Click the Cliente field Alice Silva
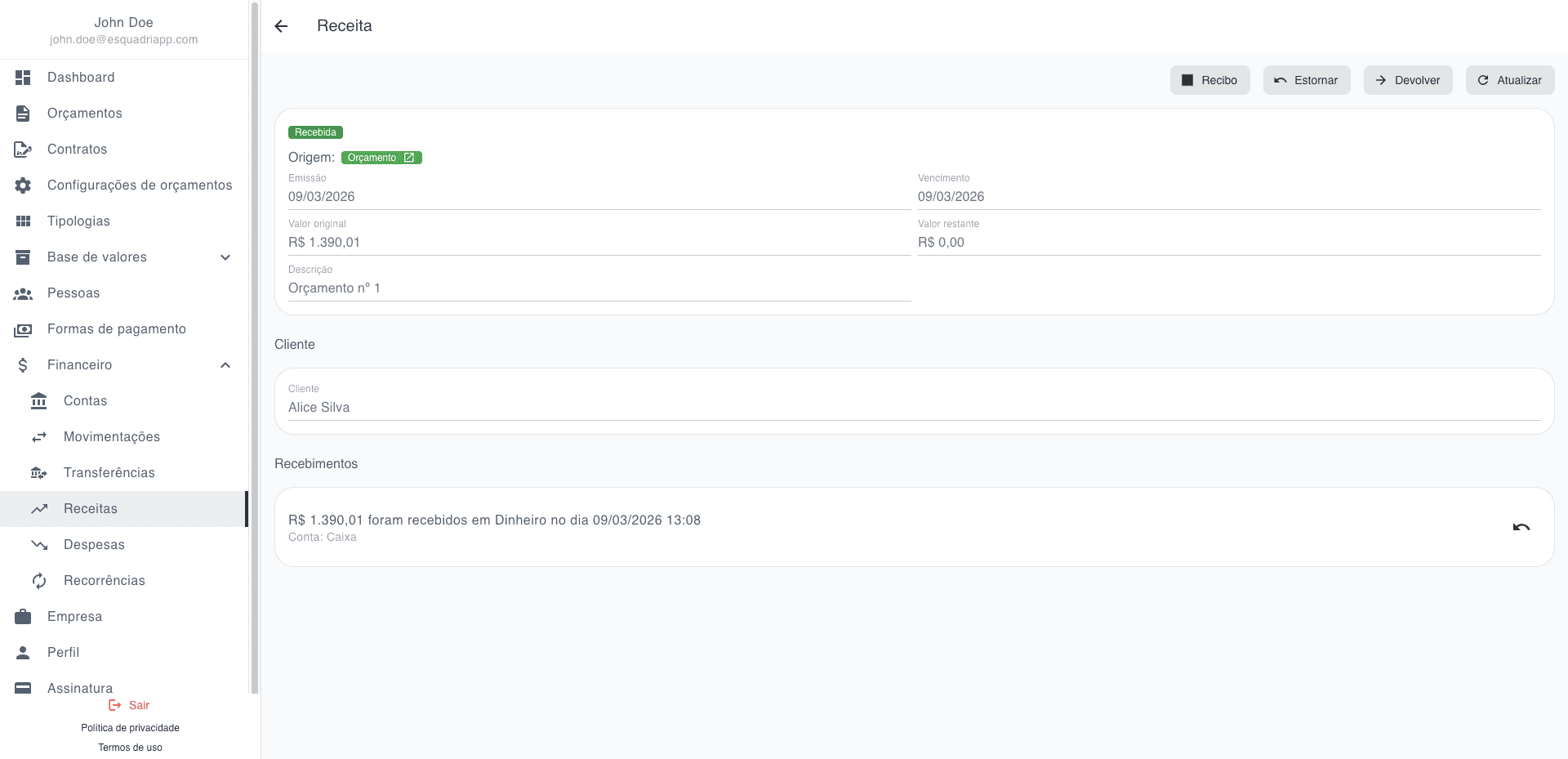Screen dimensions: 1568x759 pos(914,401)
